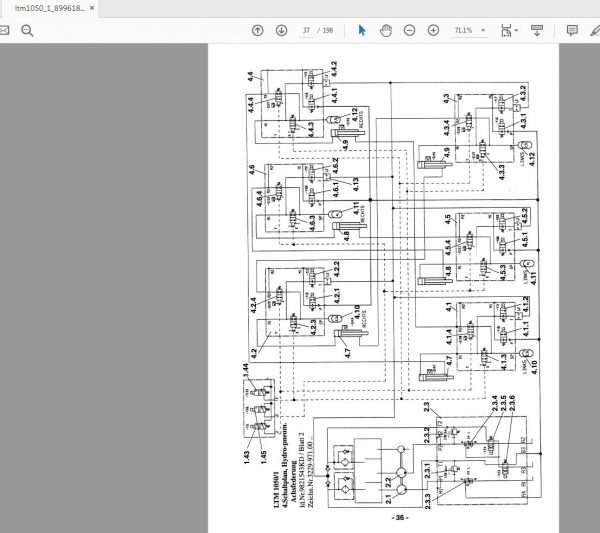Zoom out with the minus icon

tap(411, 30)
